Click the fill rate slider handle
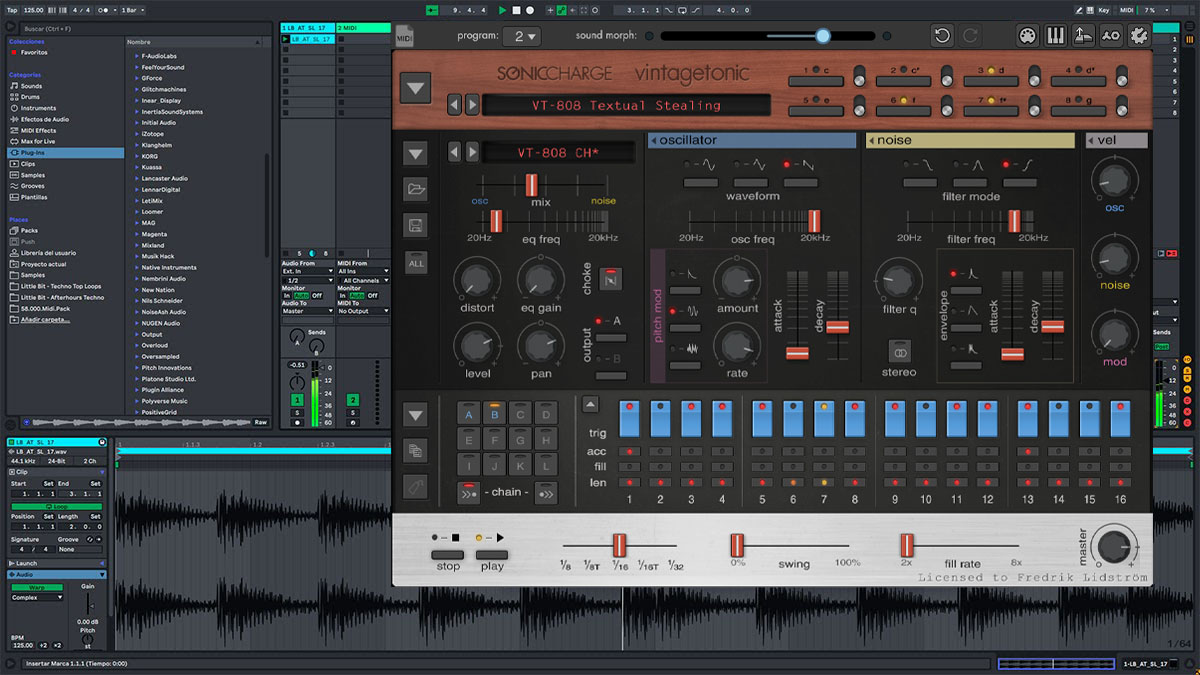Screen dimensions: 1200x675 pyautogui.click(x=907, y=546)
